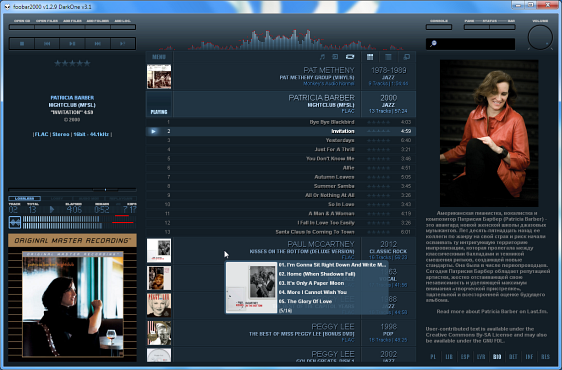Select track Bye Bye Blackbird
This screenshot has height=370, width=562.
coord(281,122)
